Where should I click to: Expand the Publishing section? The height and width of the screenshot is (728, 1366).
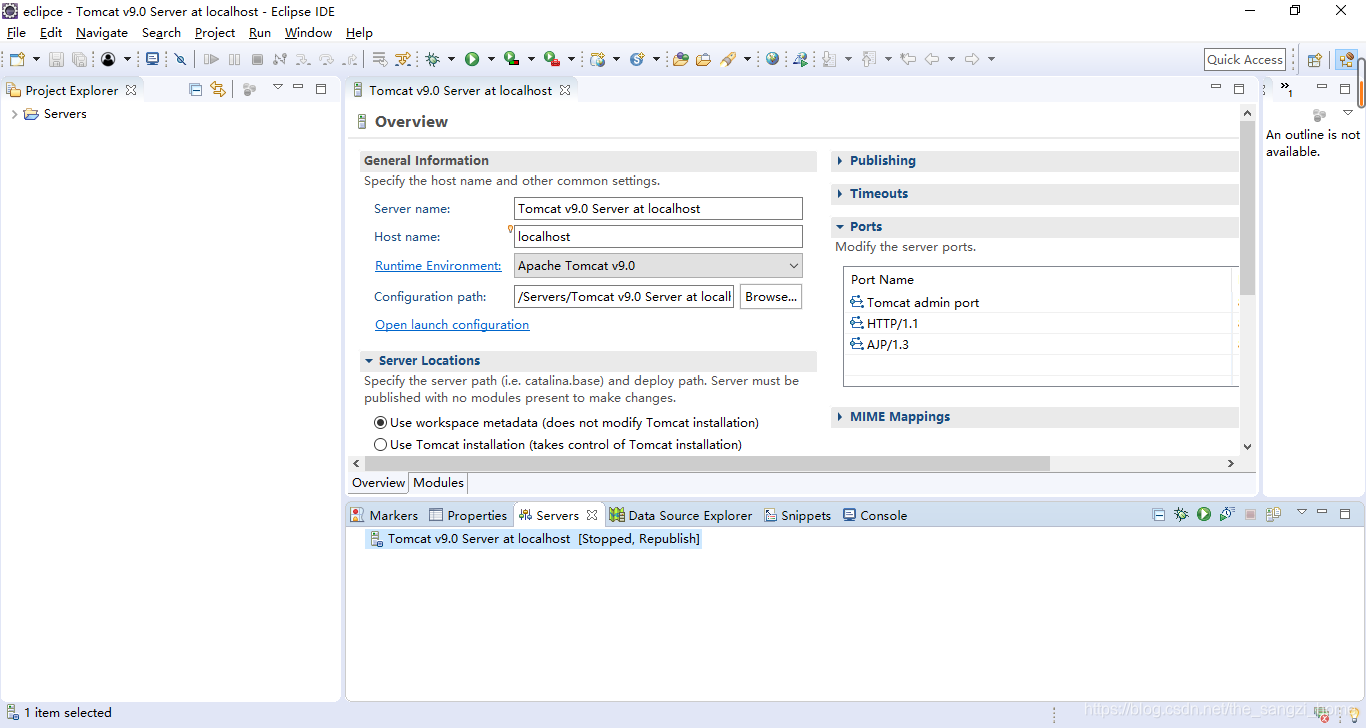click(840, 161)
